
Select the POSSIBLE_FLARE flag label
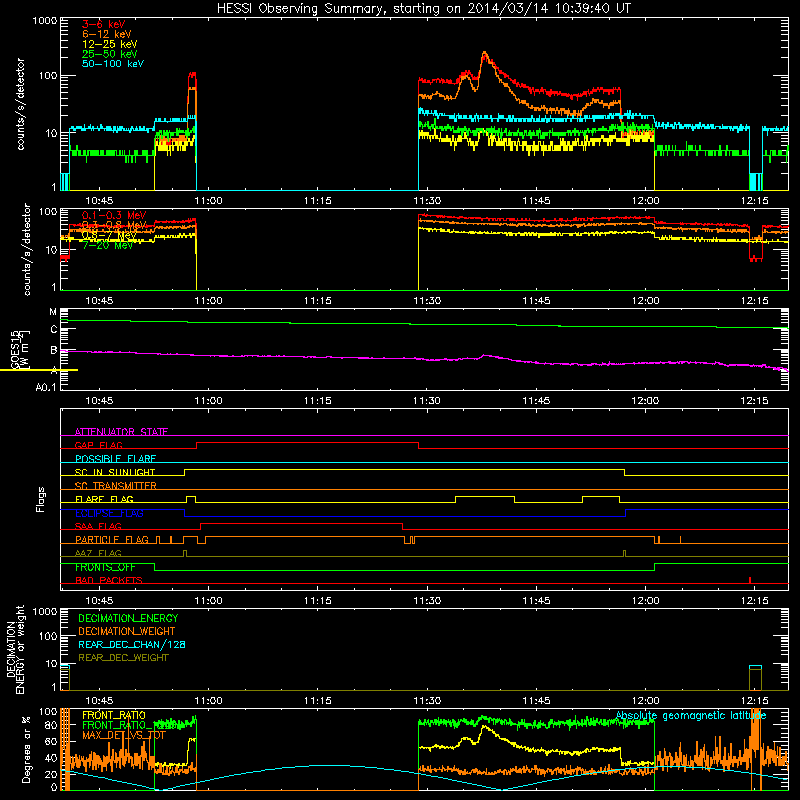[x=115, y=459]
